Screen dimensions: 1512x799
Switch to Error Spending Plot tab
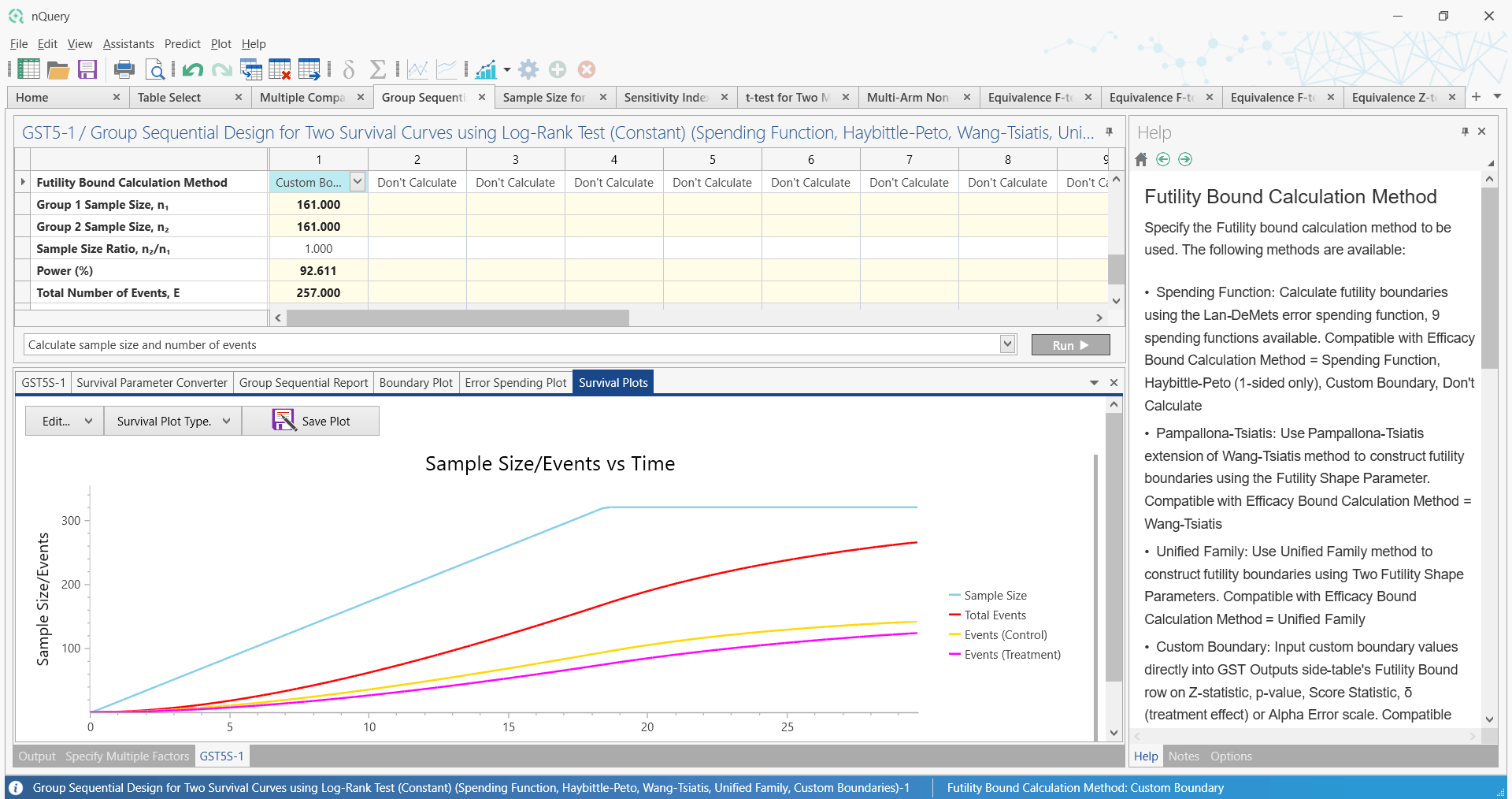pos(516,382)
